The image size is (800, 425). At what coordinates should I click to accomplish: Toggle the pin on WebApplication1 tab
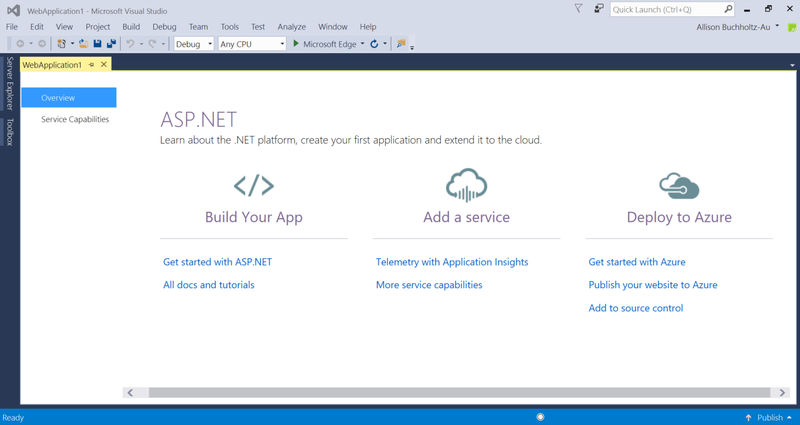pyautogui.click(x=91, y=64)
